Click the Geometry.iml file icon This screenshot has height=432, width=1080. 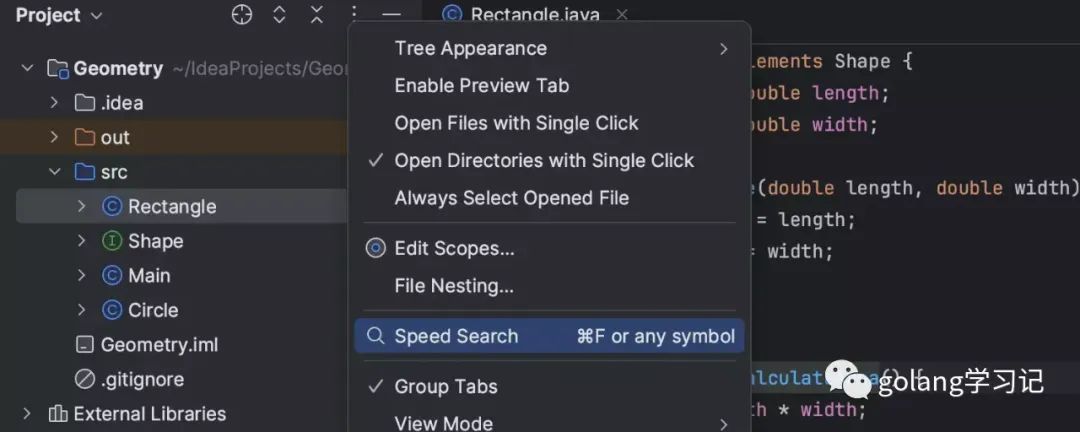(x=84, y=345)
